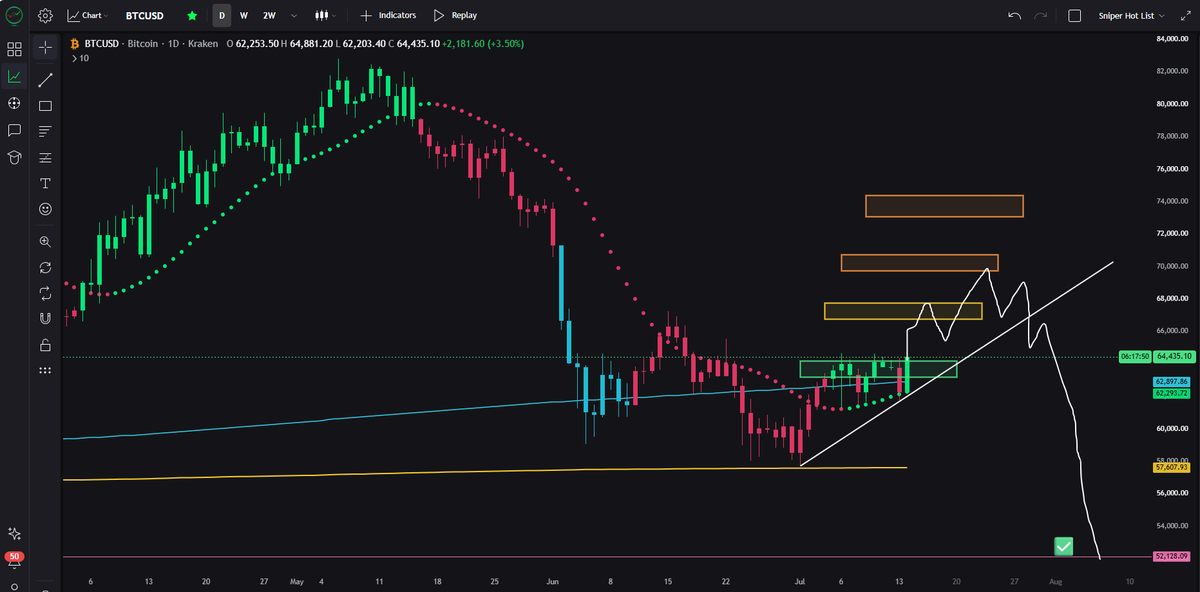Toggle BTCUSD favorite star
1200x592 pixels.
(192, 15)
